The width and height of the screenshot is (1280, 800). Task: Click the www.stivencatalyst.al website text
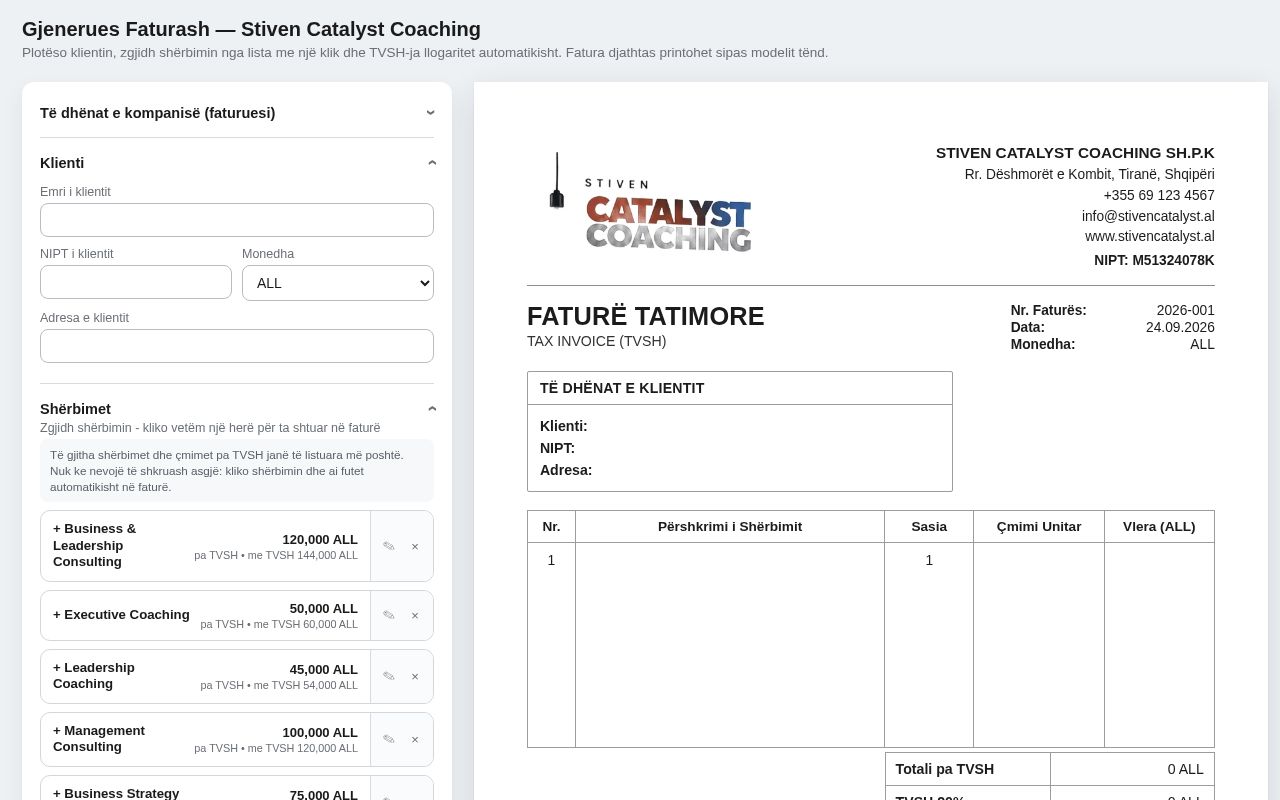1150,236
